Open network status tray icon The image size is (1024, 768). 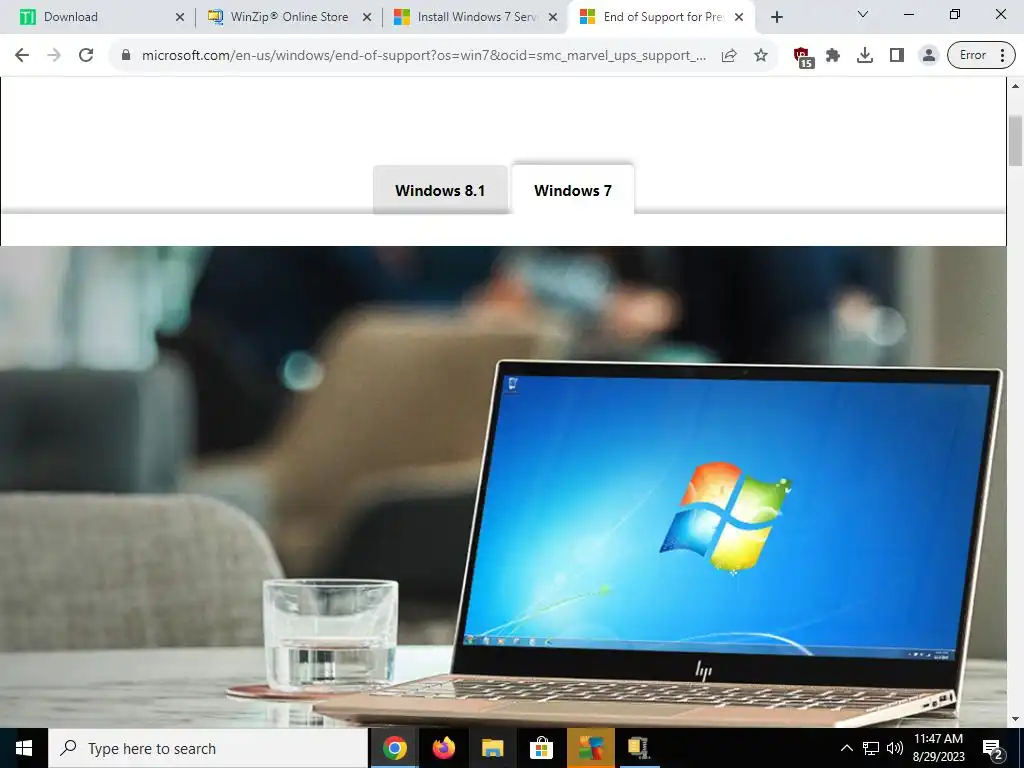point(871,748)
